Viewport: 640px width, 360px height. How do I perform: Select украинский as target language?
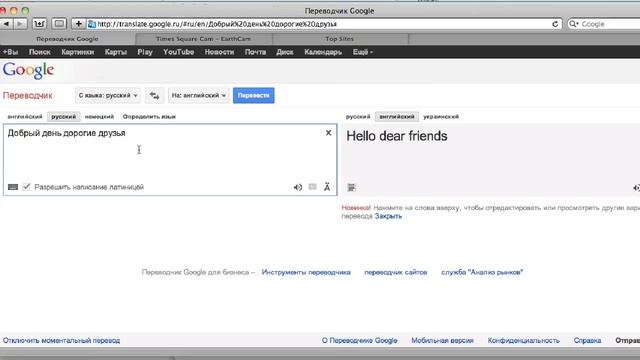[x=441, y=117]
